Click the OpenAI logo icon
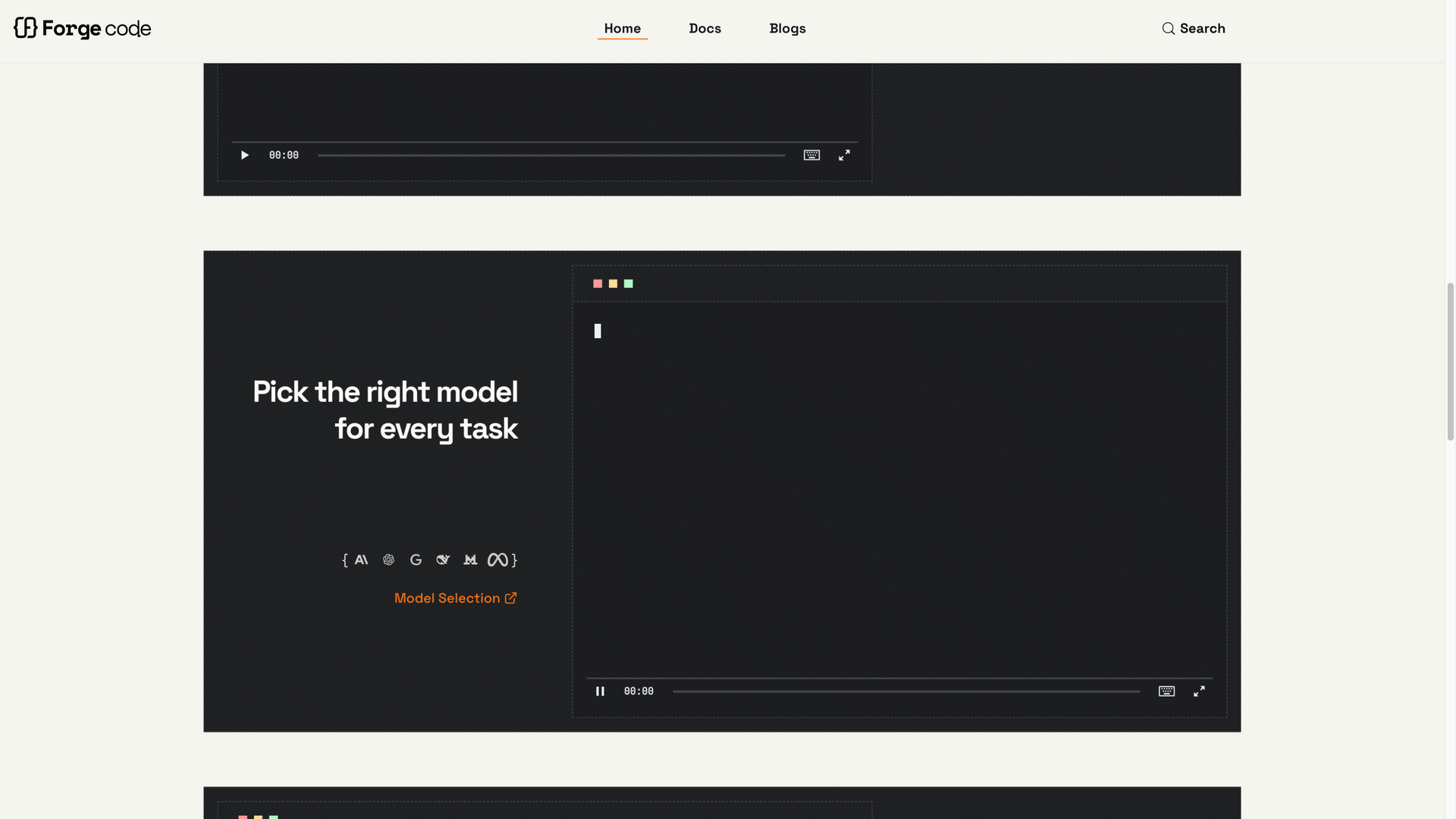 coord(388,560)
